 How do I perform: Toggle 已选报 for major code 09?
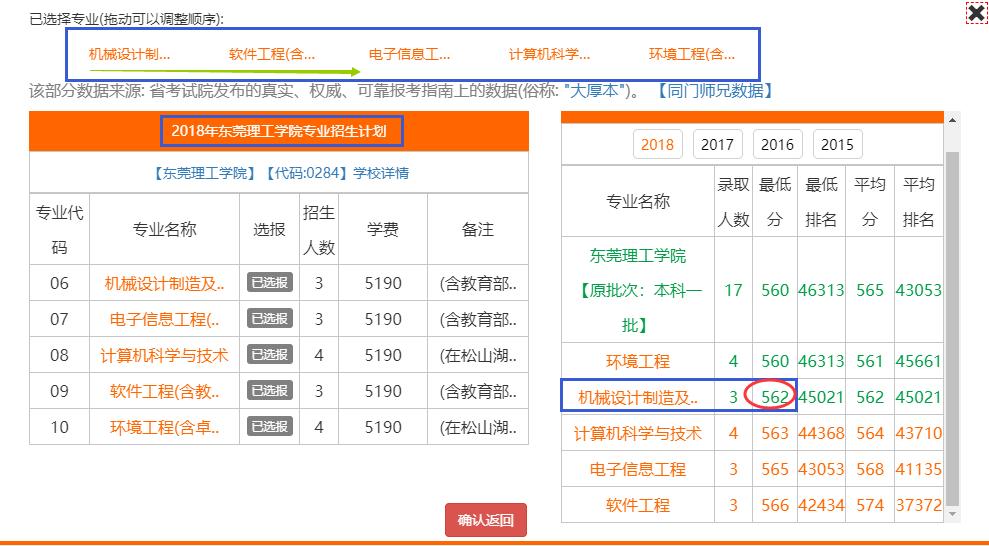(x=269, y=390)
